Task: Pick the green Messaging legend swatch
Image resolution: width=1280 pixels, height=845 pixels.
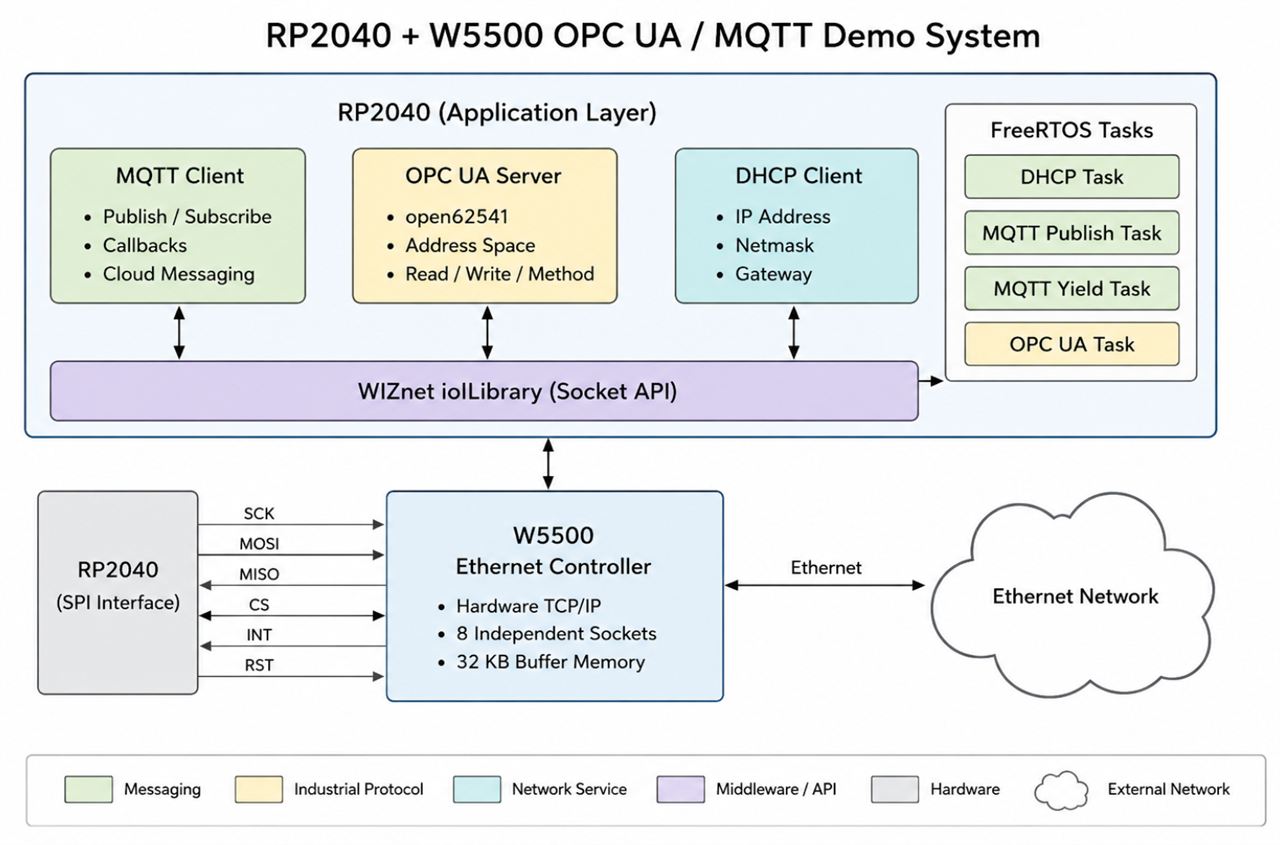Action: (x=88, y=789)
